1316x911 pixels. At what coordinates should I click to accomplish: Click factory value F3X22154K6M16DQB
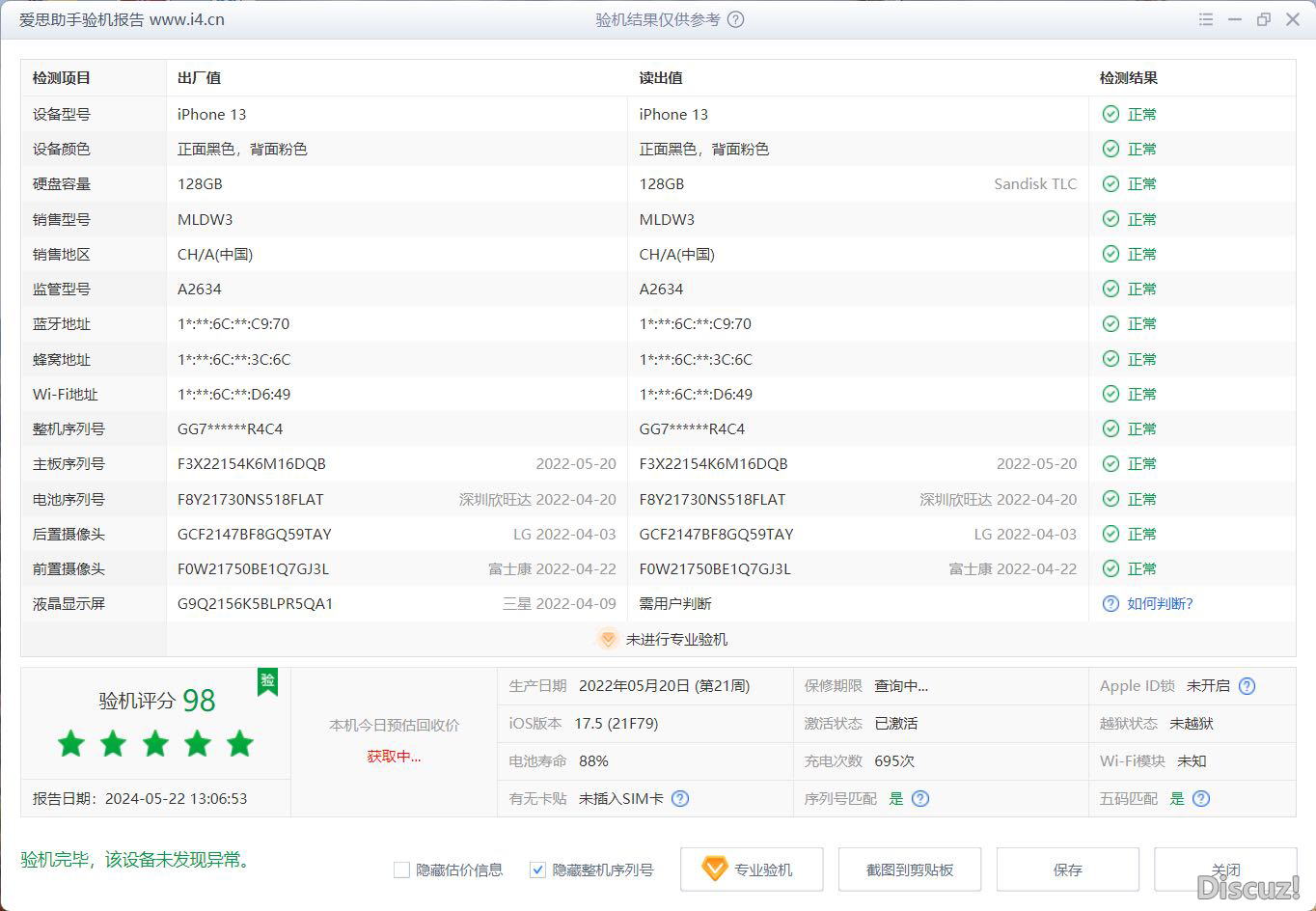(252, 463)
